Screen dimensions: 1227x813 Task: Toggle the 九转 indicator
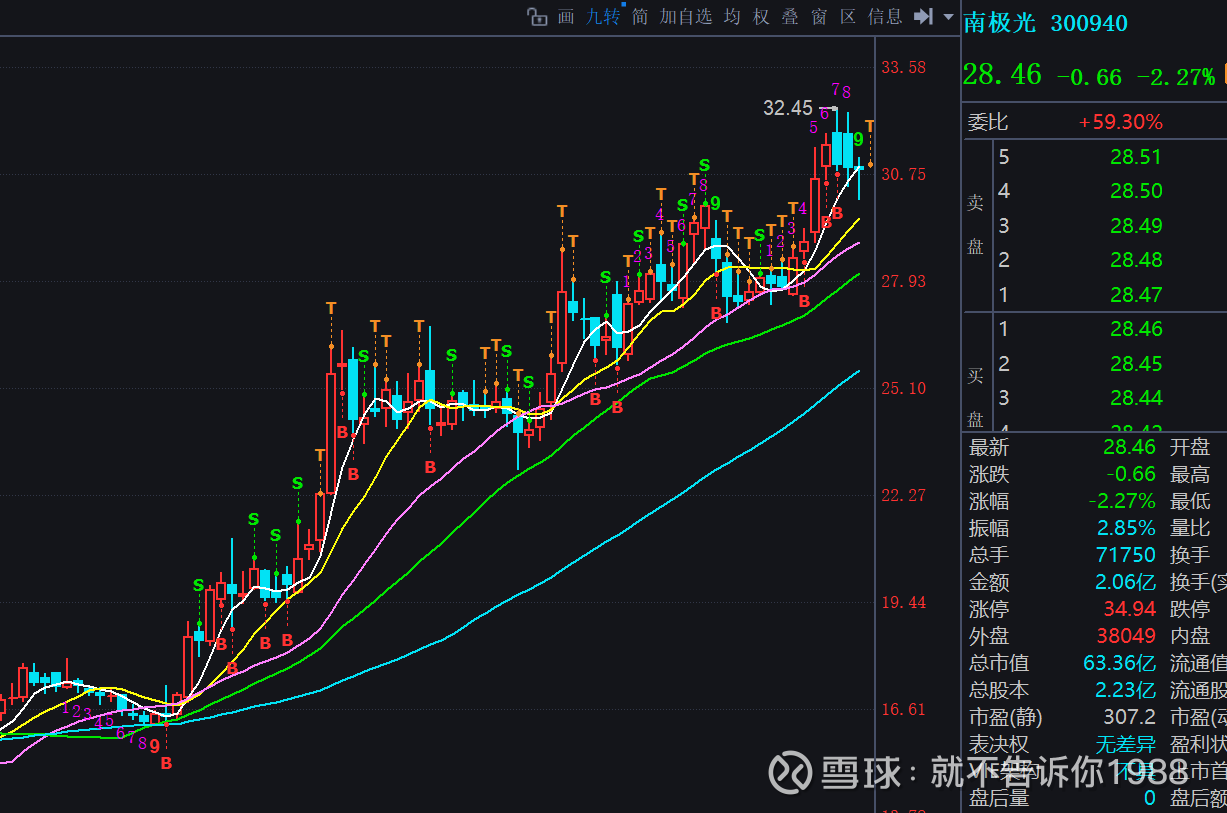(x=603, y=17)
